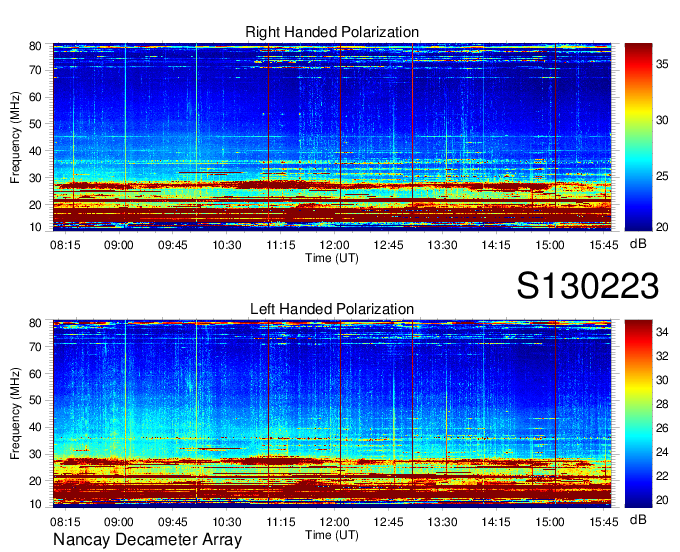This screenshot has width=680, height=552.
Task: Click 13:30 time tick under Left Handed plot
Action: [442, 522]
